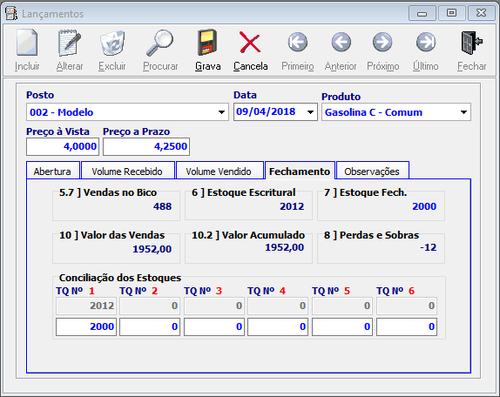Expand the Posto dropdown list

tap(221, 112)
